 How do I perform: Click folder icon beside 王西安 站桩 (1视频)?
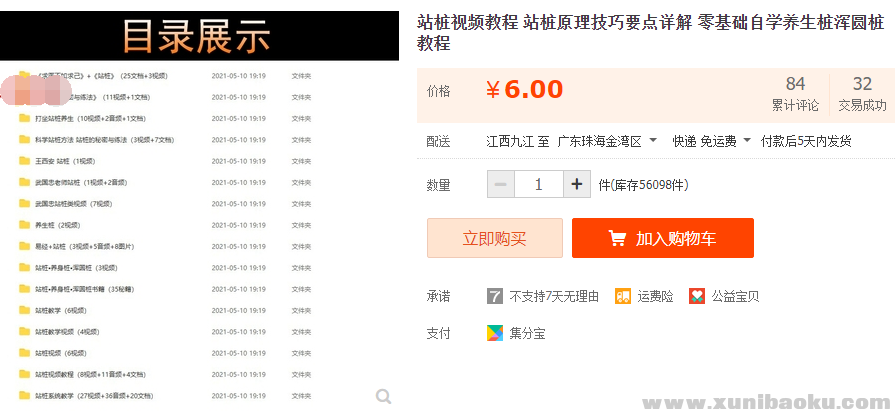pos(25,161)
